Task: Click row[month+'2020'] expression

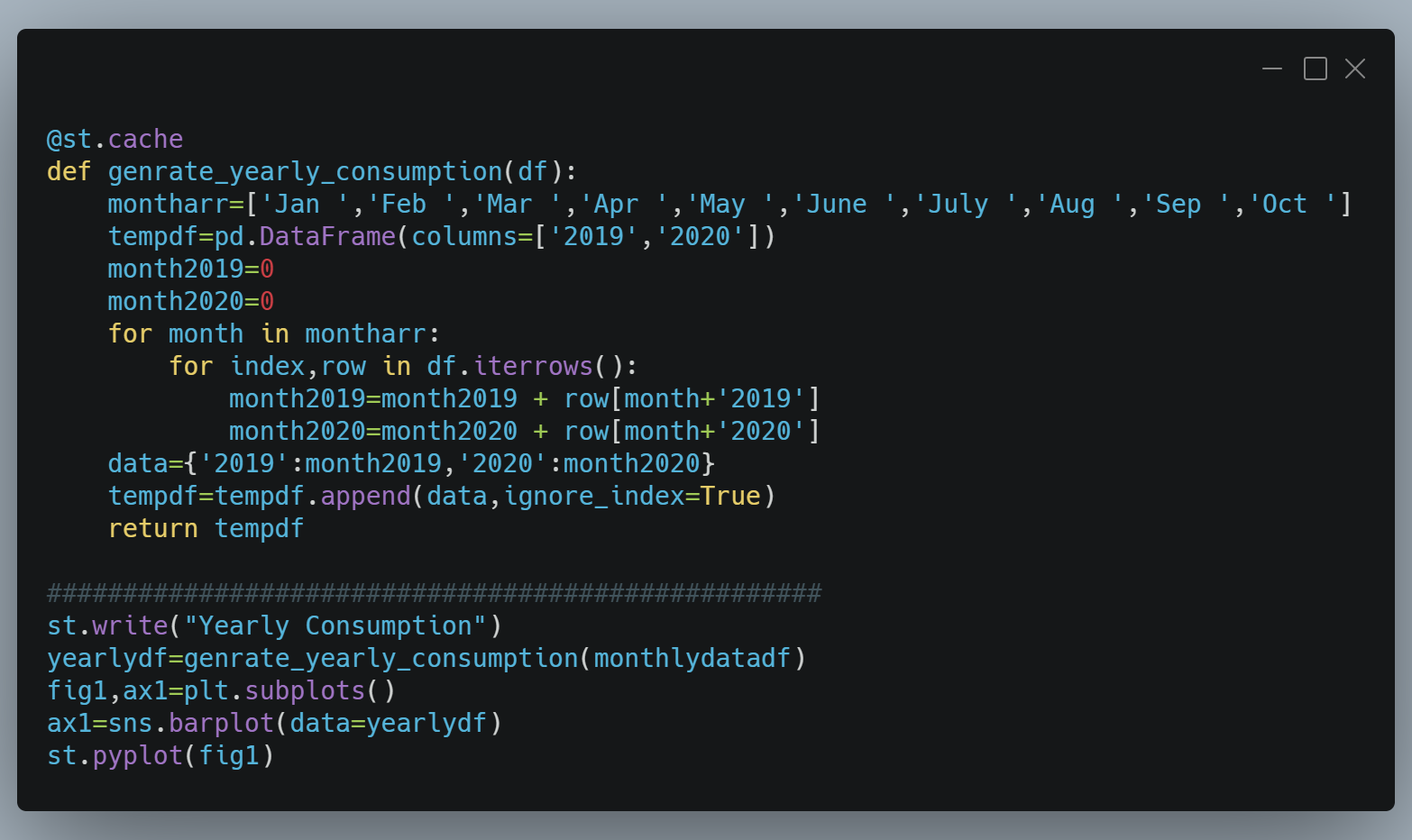Action: 692,431
